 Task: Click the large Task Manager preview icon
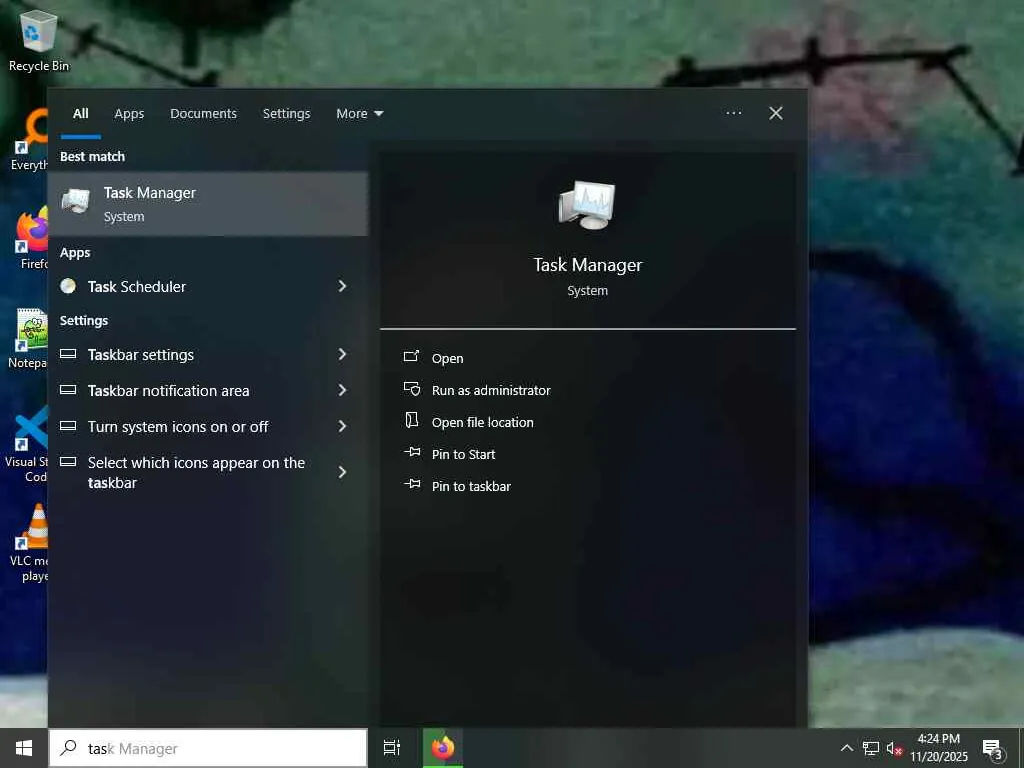(x=587, y=204)
